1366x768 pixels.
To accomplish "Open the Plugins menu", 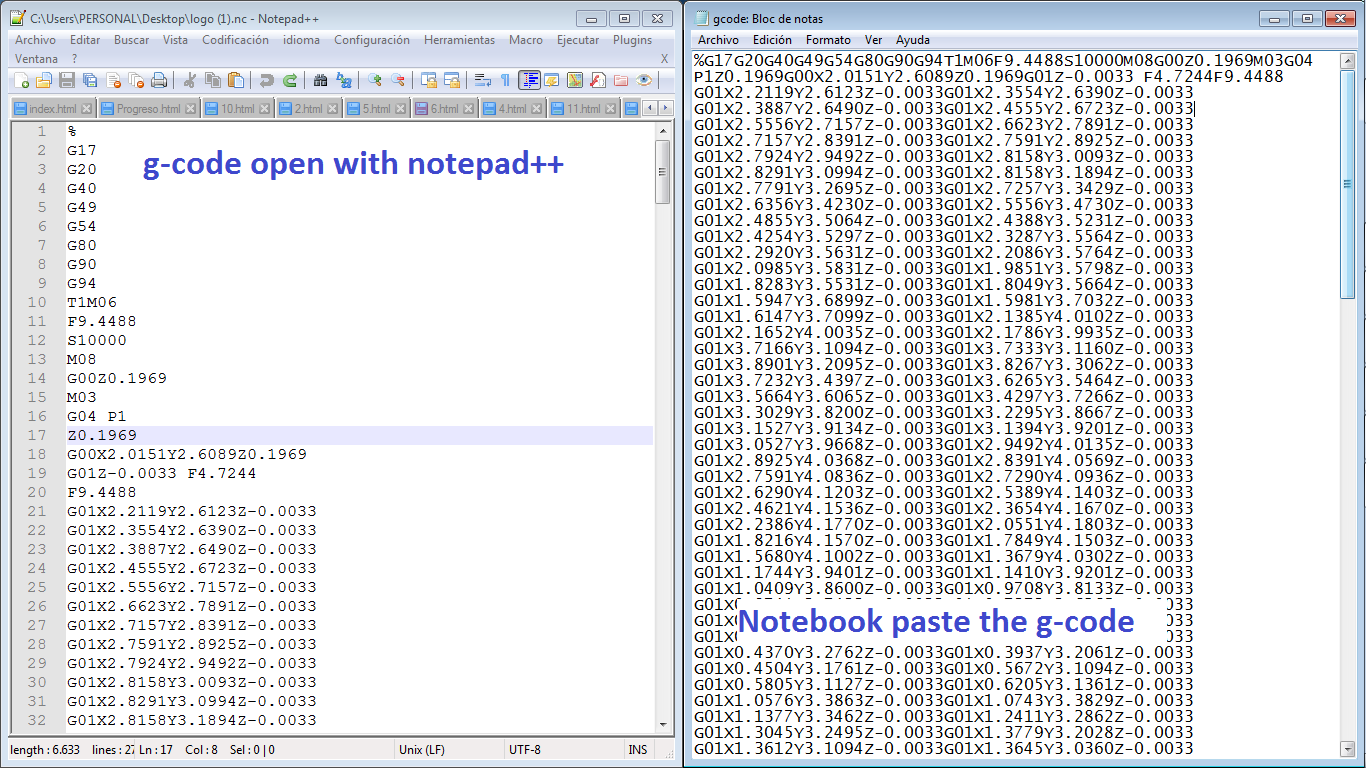I will (x=632, y=40).
